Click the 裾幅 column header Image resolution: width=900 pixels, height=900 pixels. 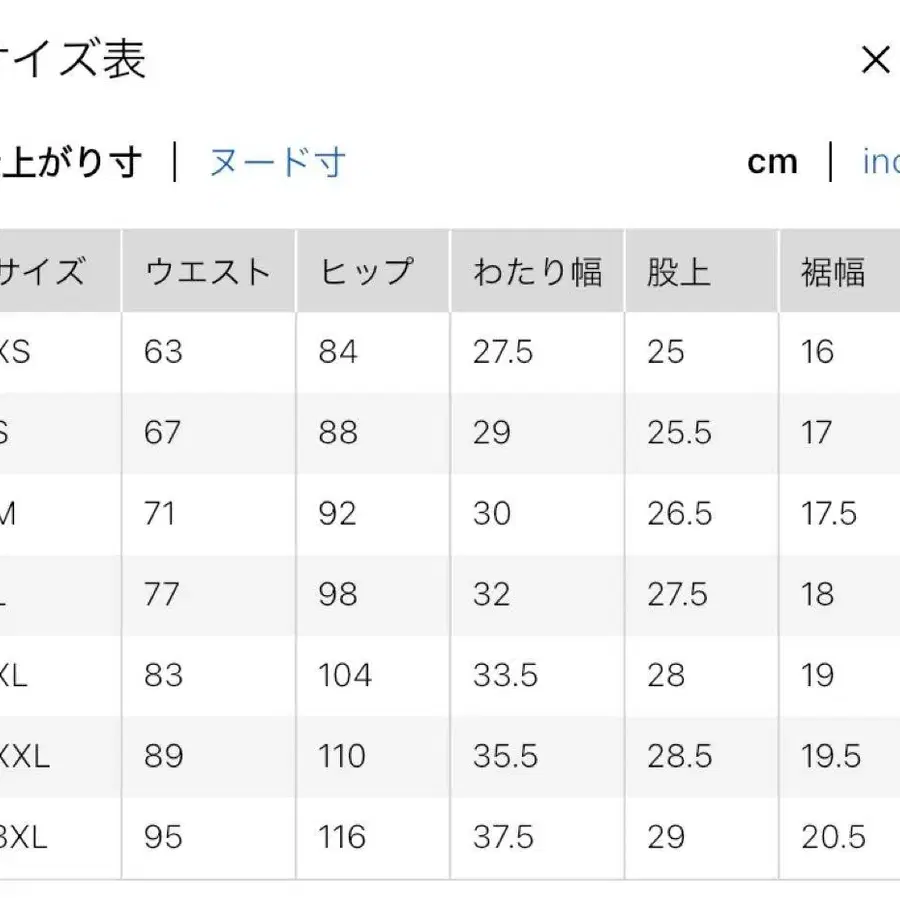click(x=835, y=269)
